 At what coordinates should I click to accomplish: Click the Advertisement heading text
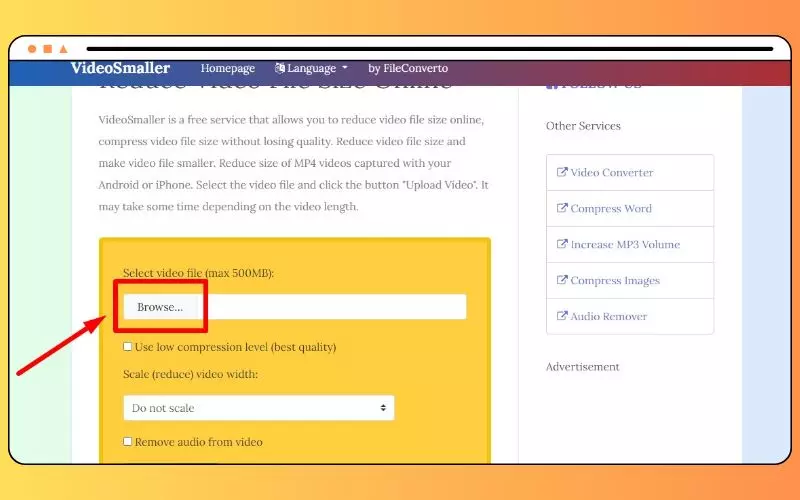(582, 367)
